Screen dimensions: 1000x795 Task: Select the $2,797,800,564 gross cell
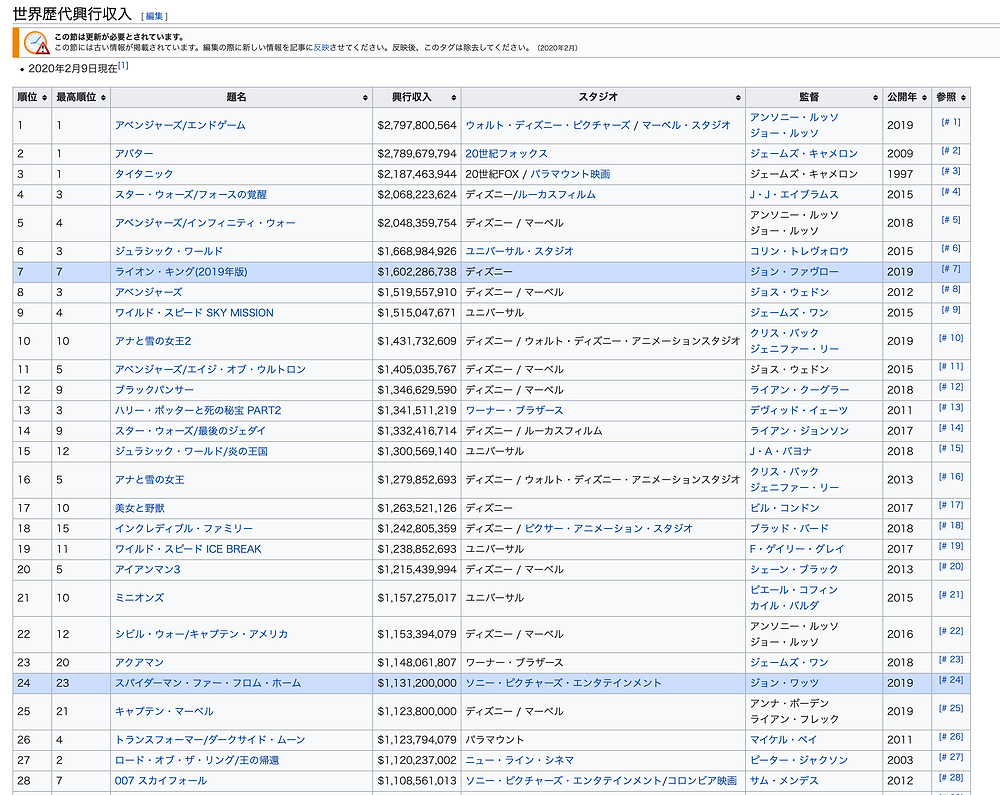coord(417,126)
